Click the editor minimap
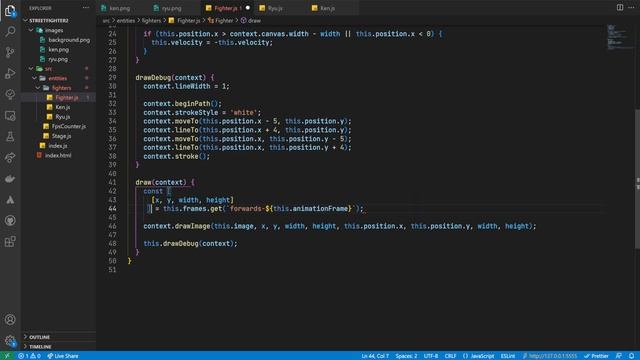 pos(620,38)
